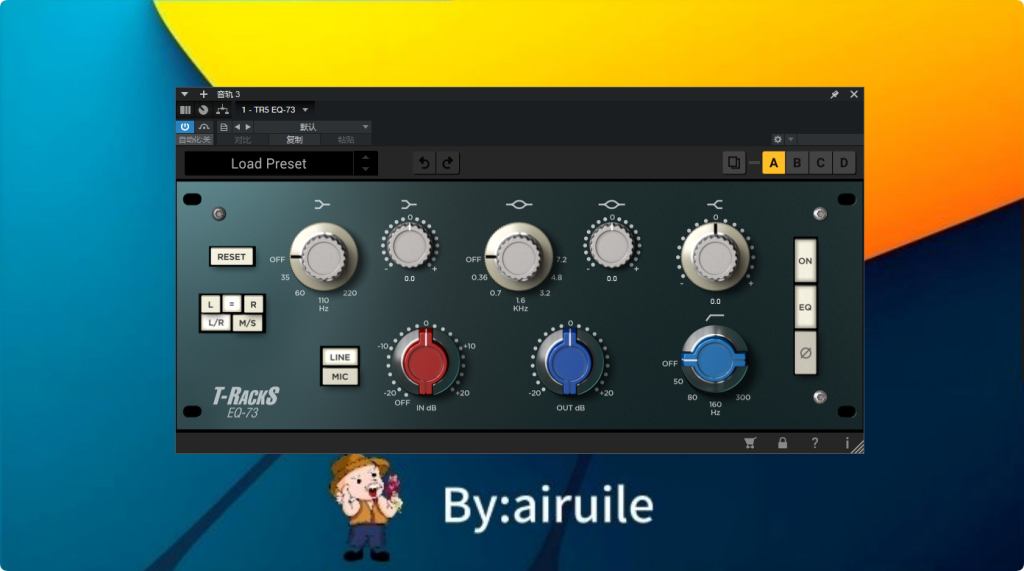Toggle the ON bypass switch
1024x571 pixels.
[x=805, y=261]
